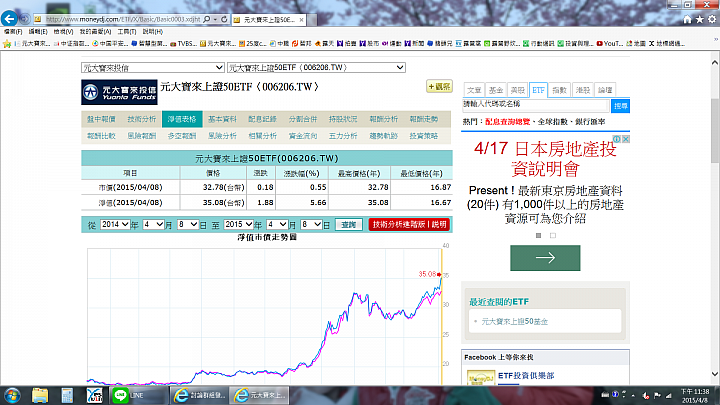Open favorites star icon at top right
Image resolution: width=720 pixels, height=405 pixels.
click(x=699, y=19)
